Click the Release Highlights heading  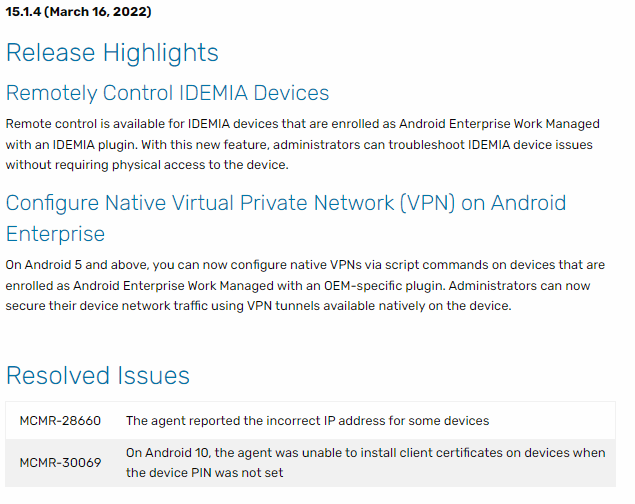pyautogui.click(x=112, y=52)
